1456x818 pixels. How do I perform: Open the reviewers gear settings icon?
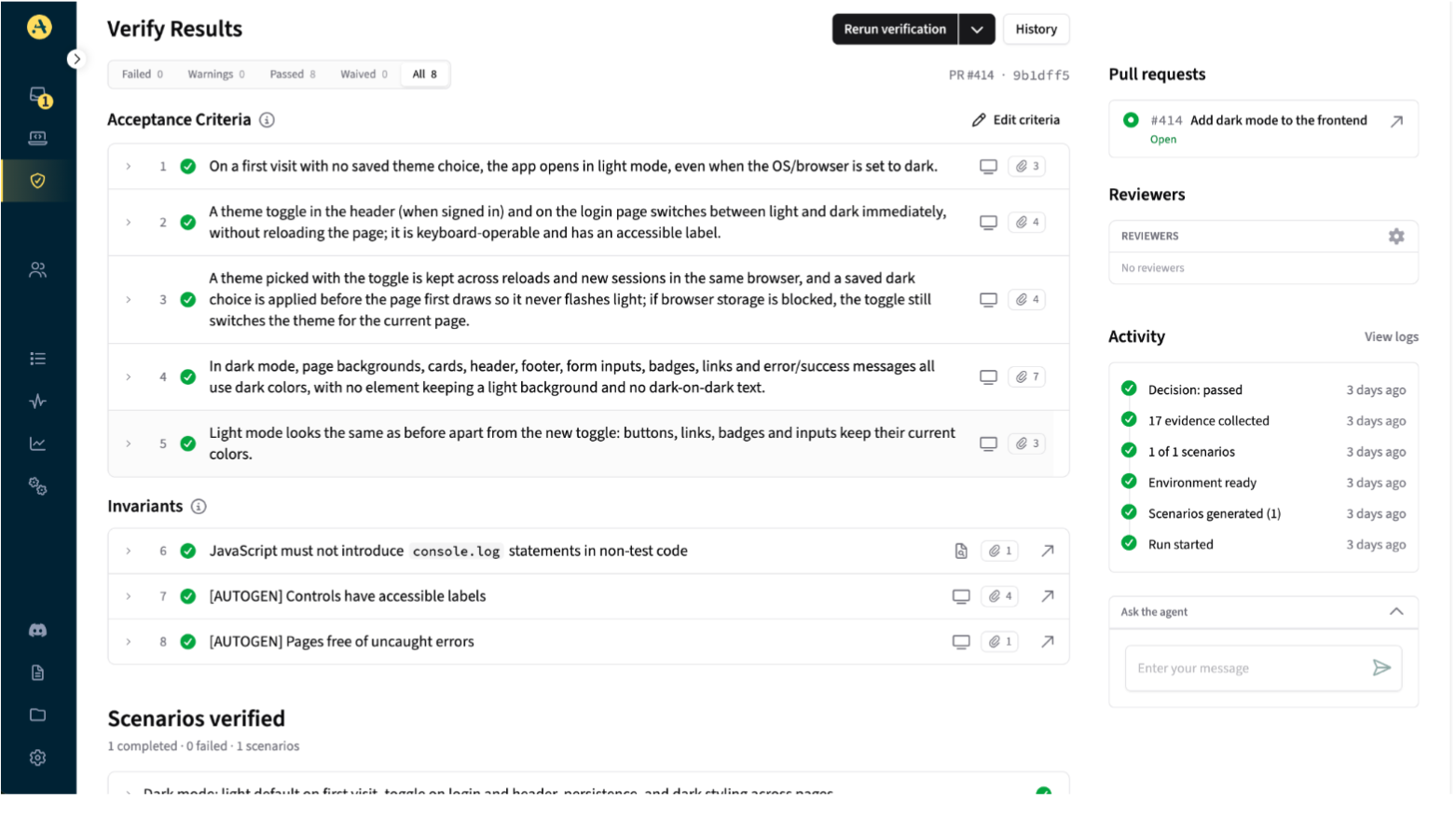pyautogui.click(x=1395, y=237)
